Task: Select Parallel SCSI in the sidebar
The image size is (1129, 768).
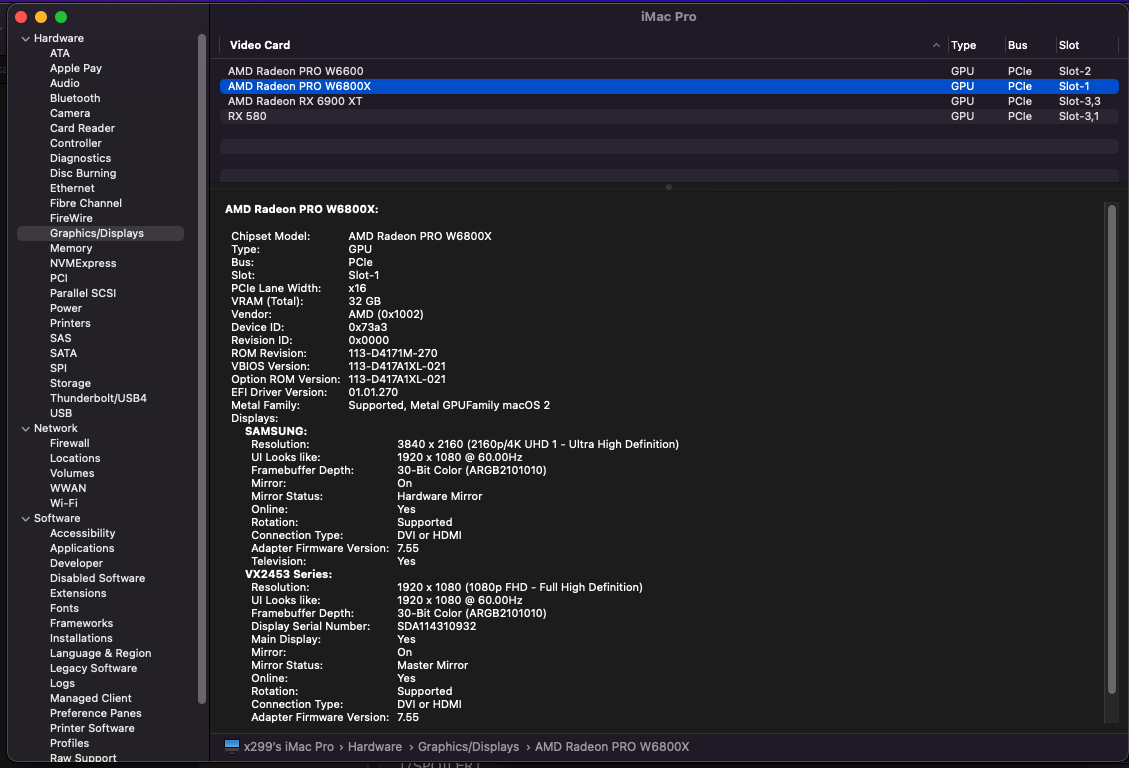Action: click(83, 294)
